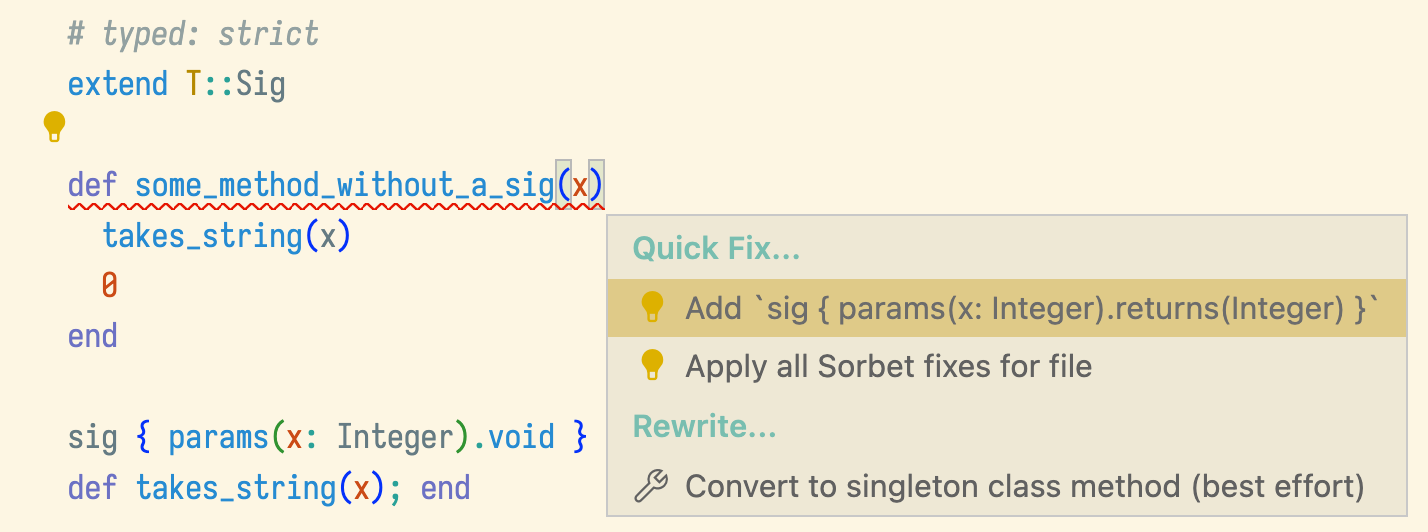Click def takes_string method name at bottom

pos(236,488)
